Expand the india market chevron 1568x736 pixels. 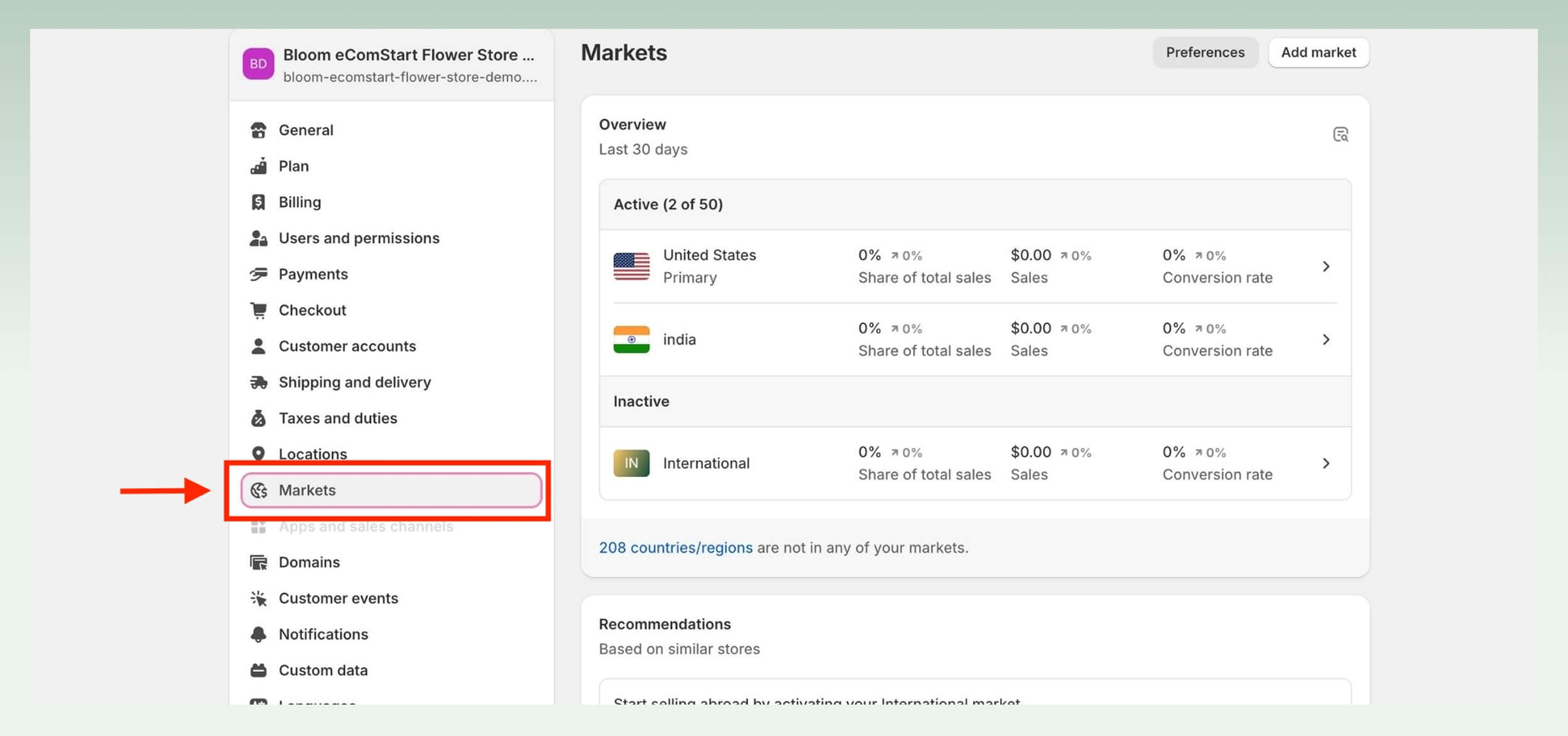tap(1326, 340)
